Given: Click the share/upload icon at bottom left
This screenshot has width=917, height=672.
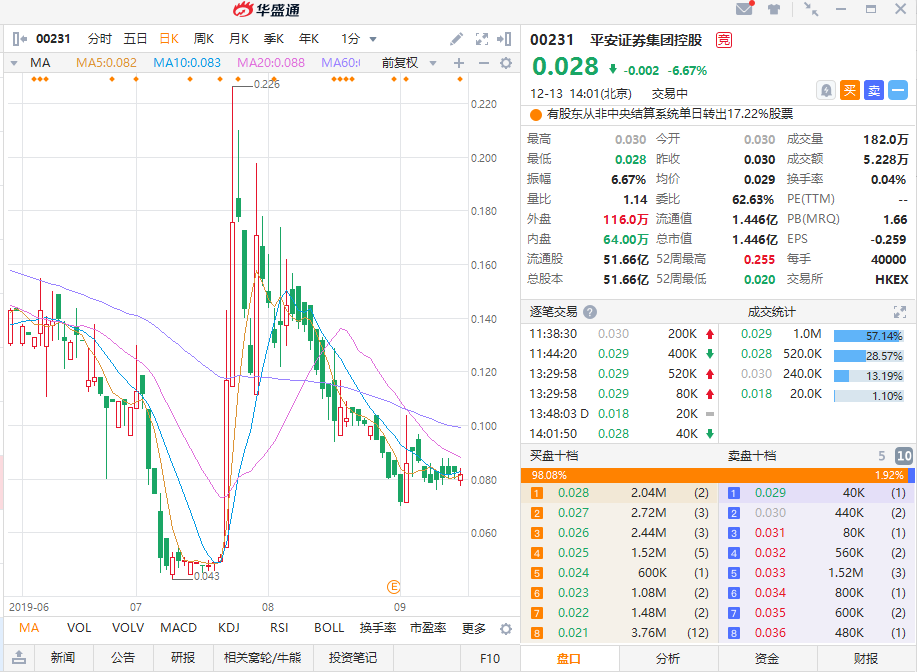Looking at the screenshot, I should point(18,658).
